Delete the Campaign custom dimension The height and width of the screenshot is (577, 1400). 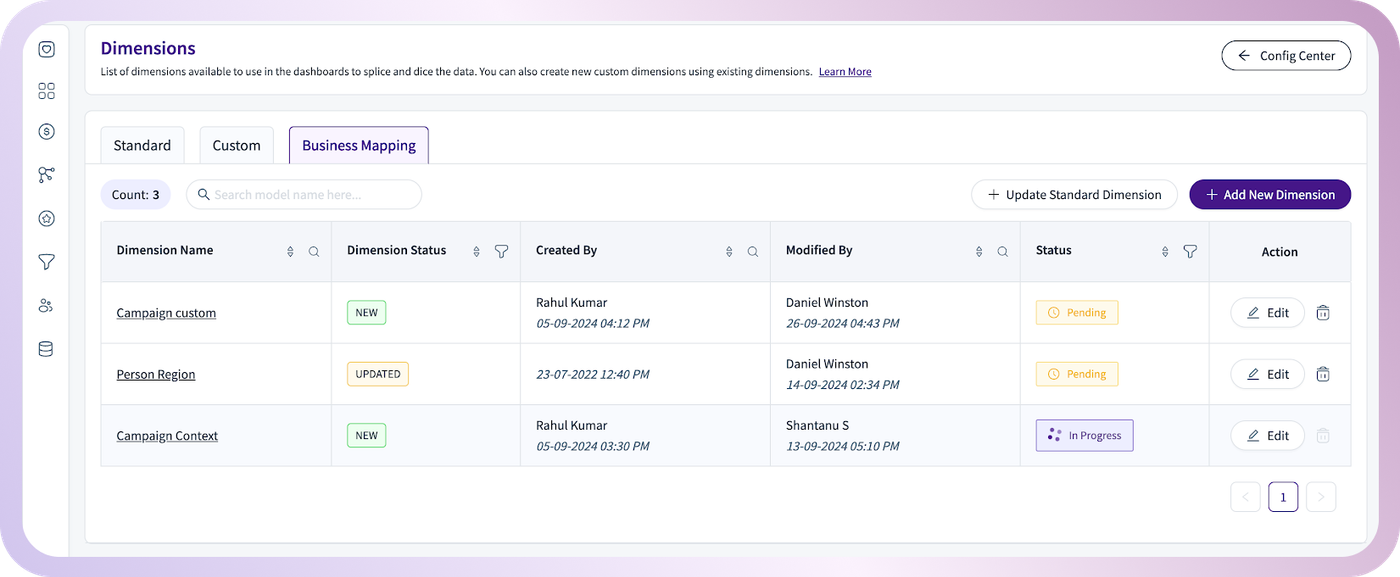pyautogui.click(x=1323, y=313)
